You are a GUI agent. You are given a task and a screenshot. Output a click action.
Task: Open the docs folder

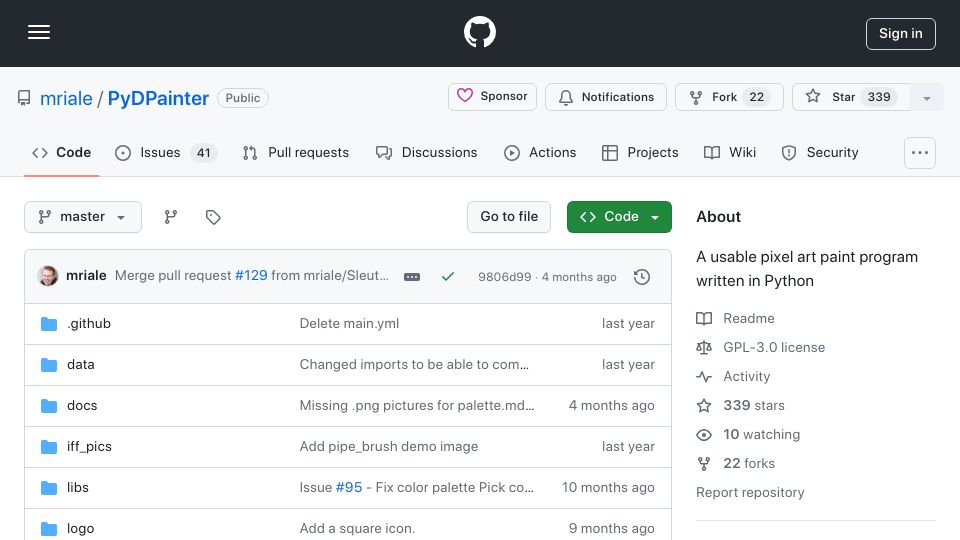click(82, 405)
